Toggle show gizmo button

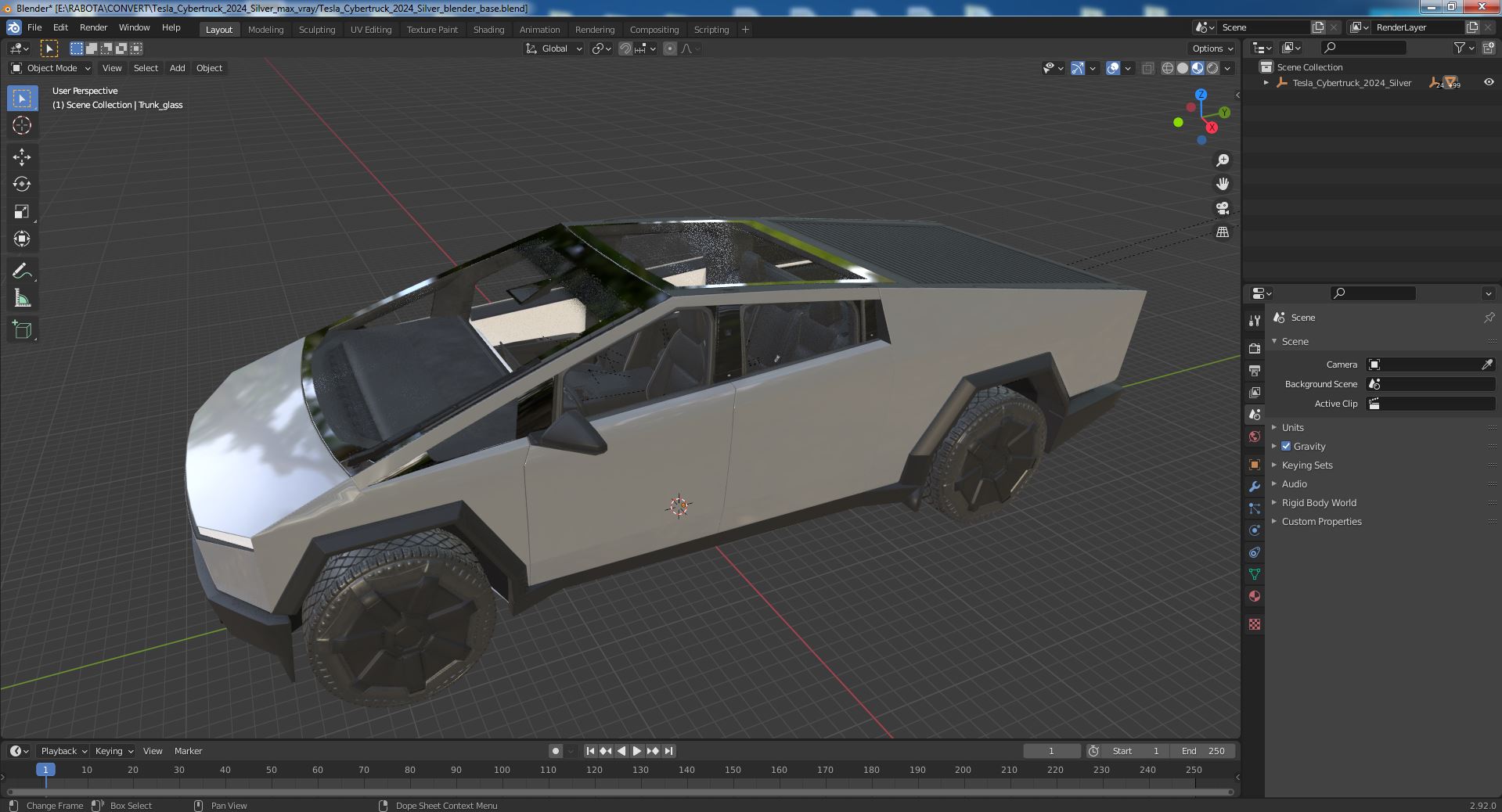click(1078, 68)
